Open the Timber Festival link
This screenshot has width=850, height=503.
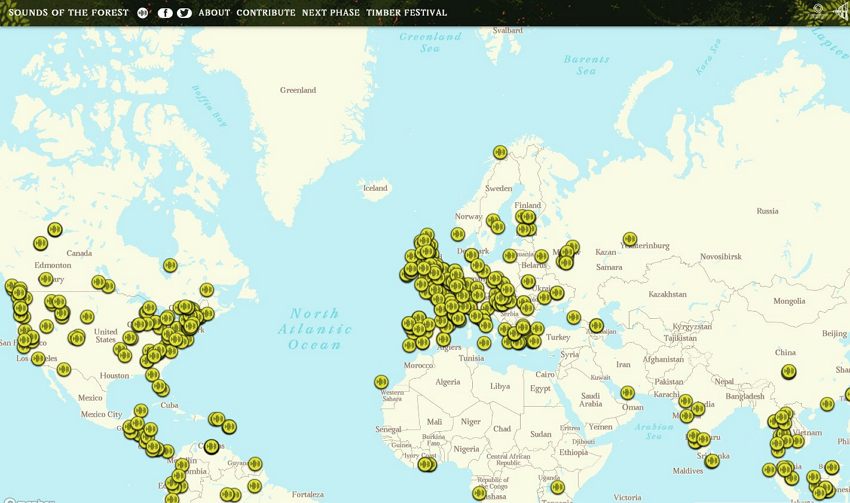(x=407, y=12)
